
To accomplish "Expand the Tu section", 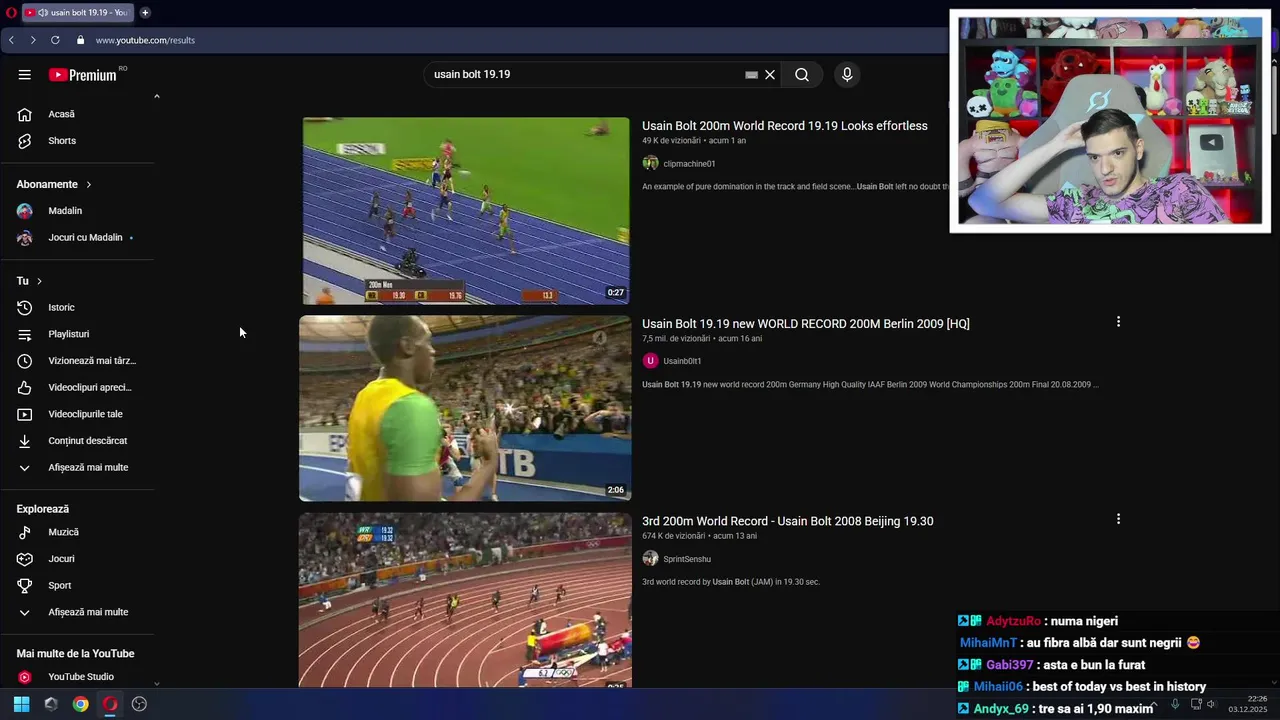I will [x=29, y=281].
